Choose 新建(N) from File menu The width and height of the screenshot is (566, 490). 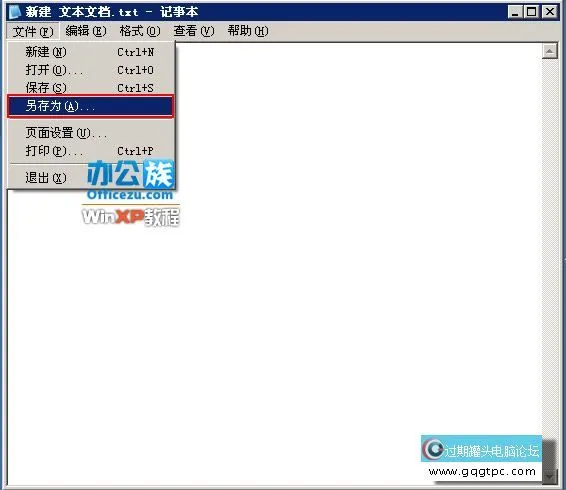coord(91,52)
